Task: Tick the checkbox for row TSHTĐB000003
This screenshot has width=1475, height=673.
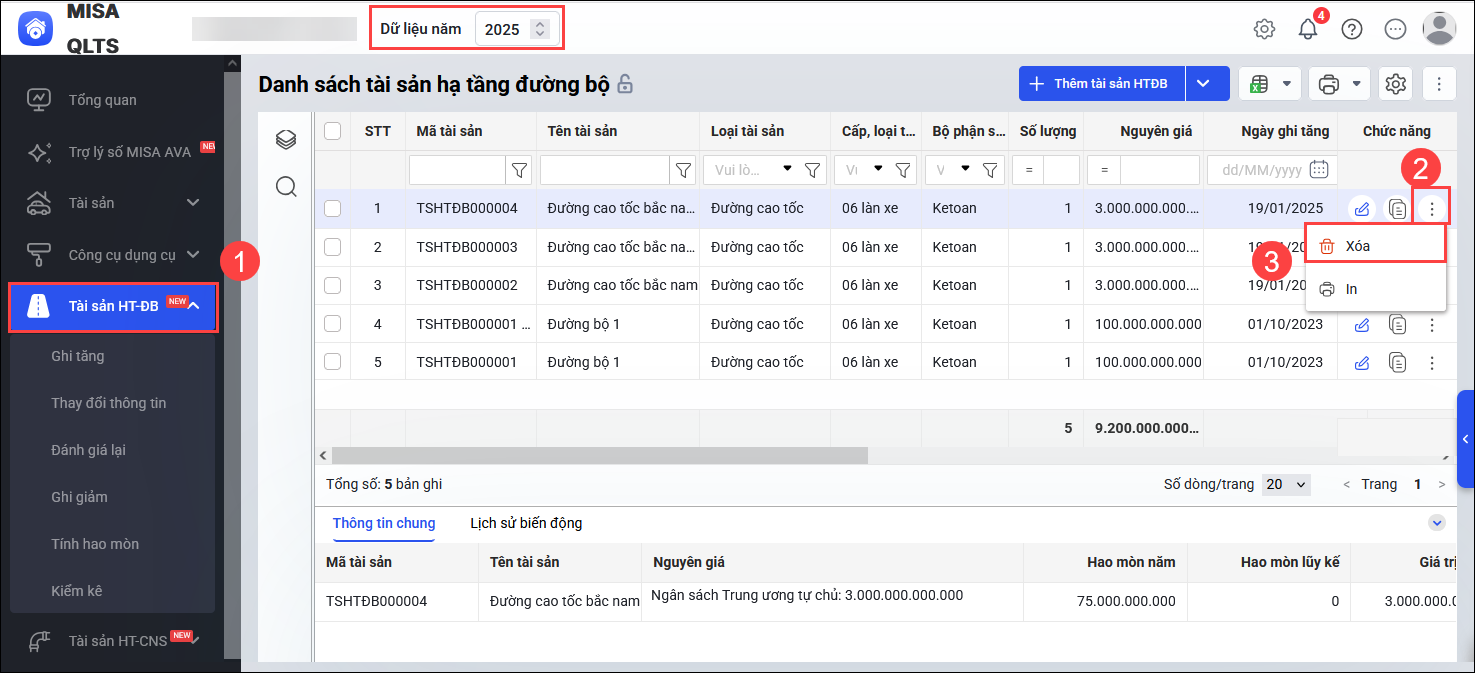Action: coord(333,247)
